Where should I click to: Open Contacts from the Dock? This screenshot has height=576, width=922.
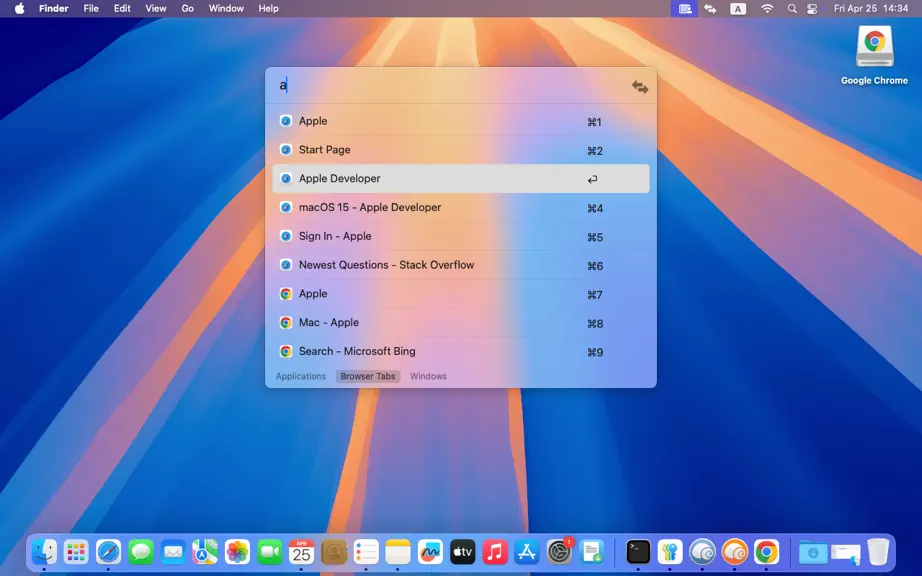tap(333, 552)
